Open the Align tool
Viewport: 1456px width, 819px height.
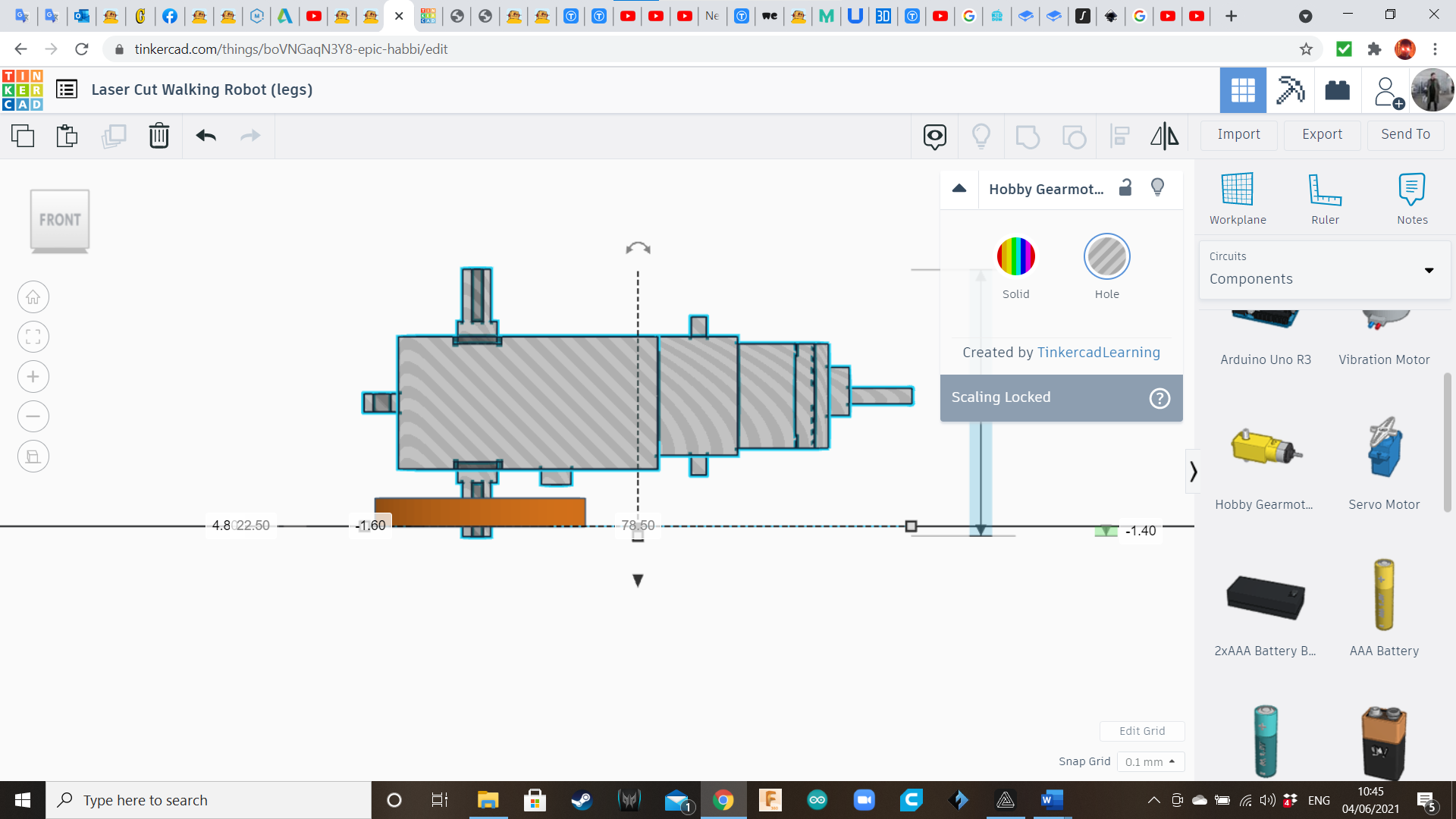1119,136
